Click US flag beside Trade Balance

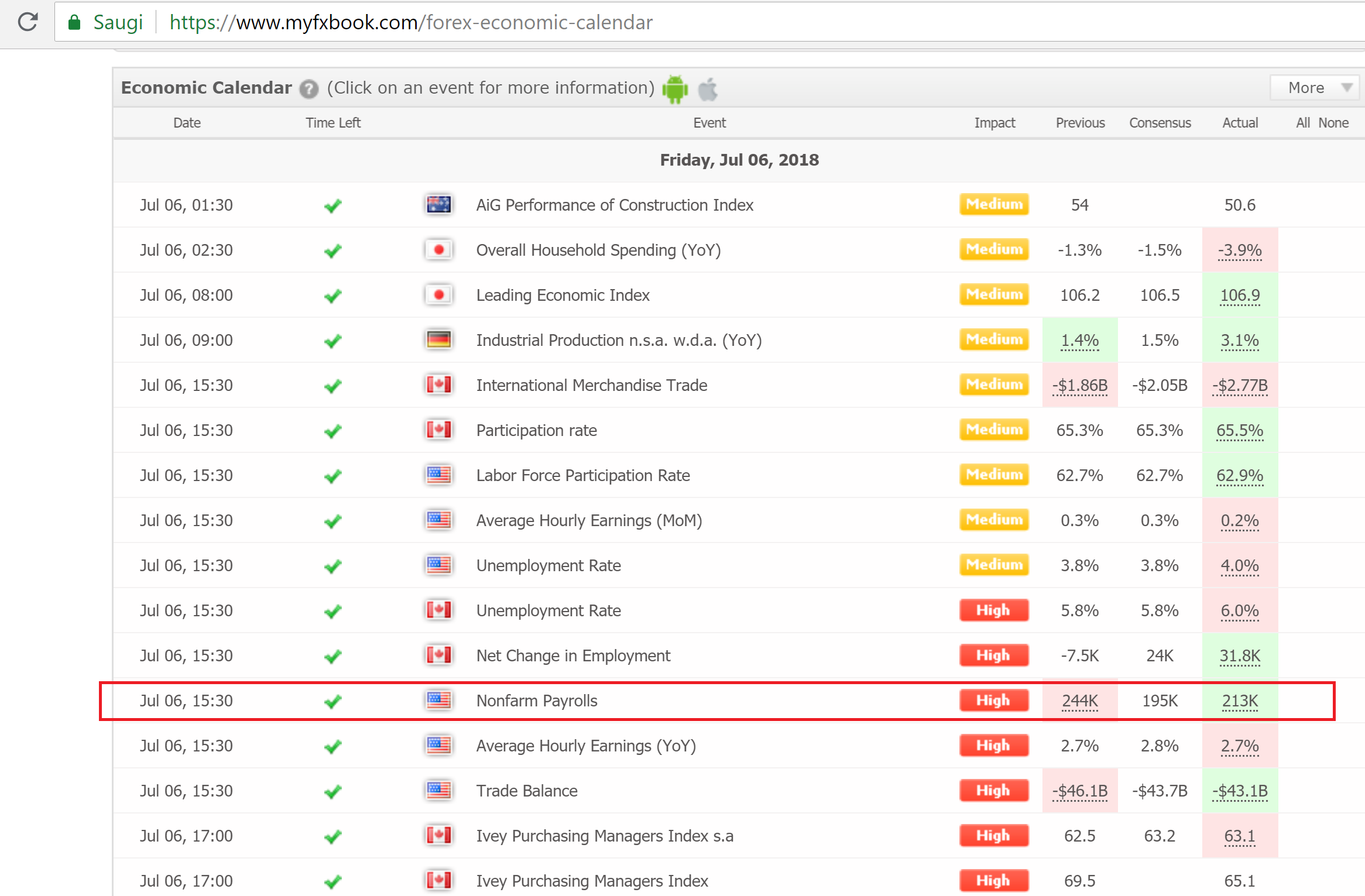pyautogui.click(x=438, y=791)
